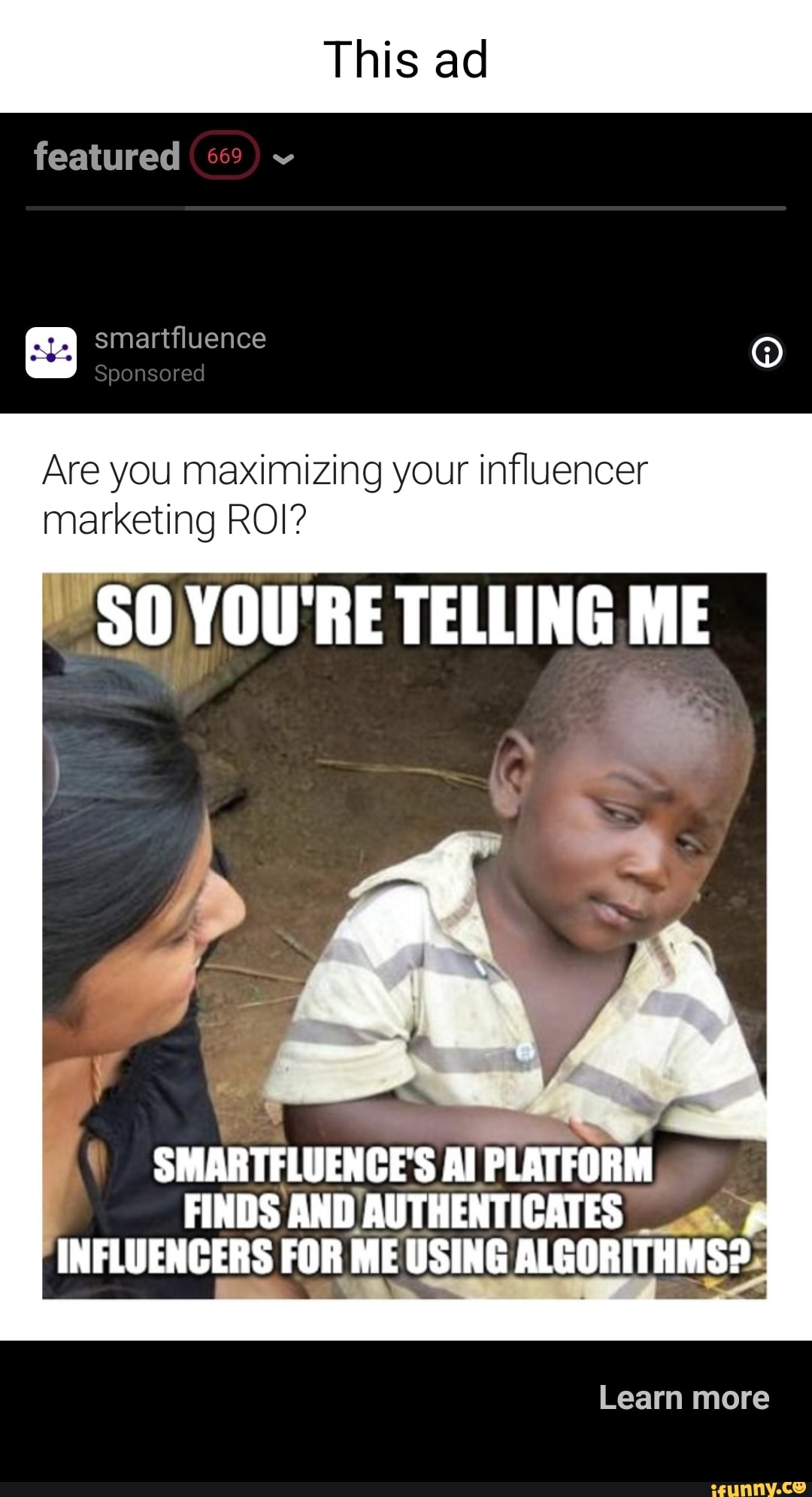Select the featured feed tab
Screen dimensions: 812x1497
click(107, 156)
